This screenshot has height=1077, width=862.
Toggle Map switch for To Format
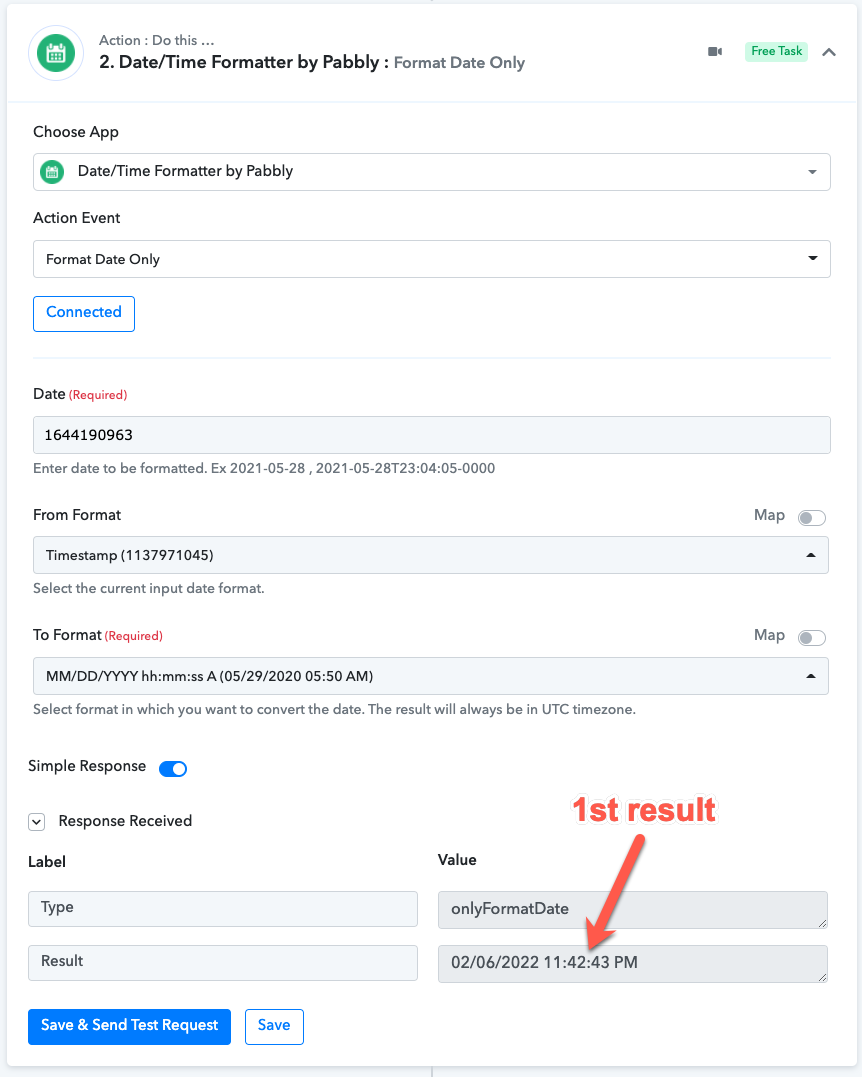[x=811, y=637]
